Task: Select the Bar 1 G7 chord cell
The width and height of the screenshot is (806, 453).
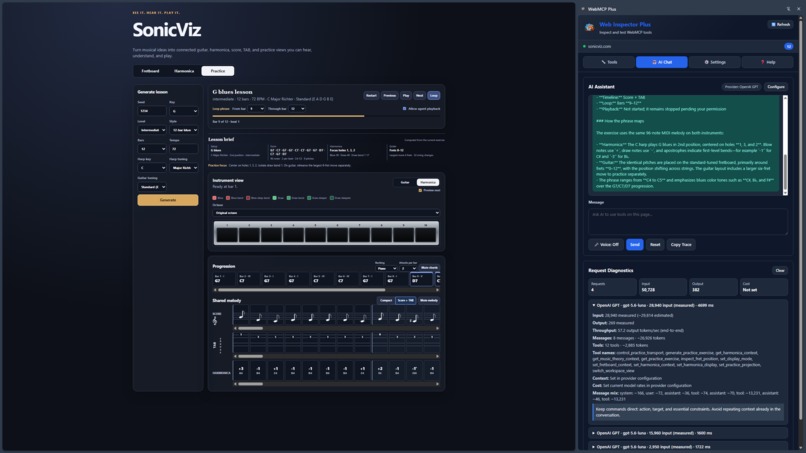Action: [x=224, y=279]
